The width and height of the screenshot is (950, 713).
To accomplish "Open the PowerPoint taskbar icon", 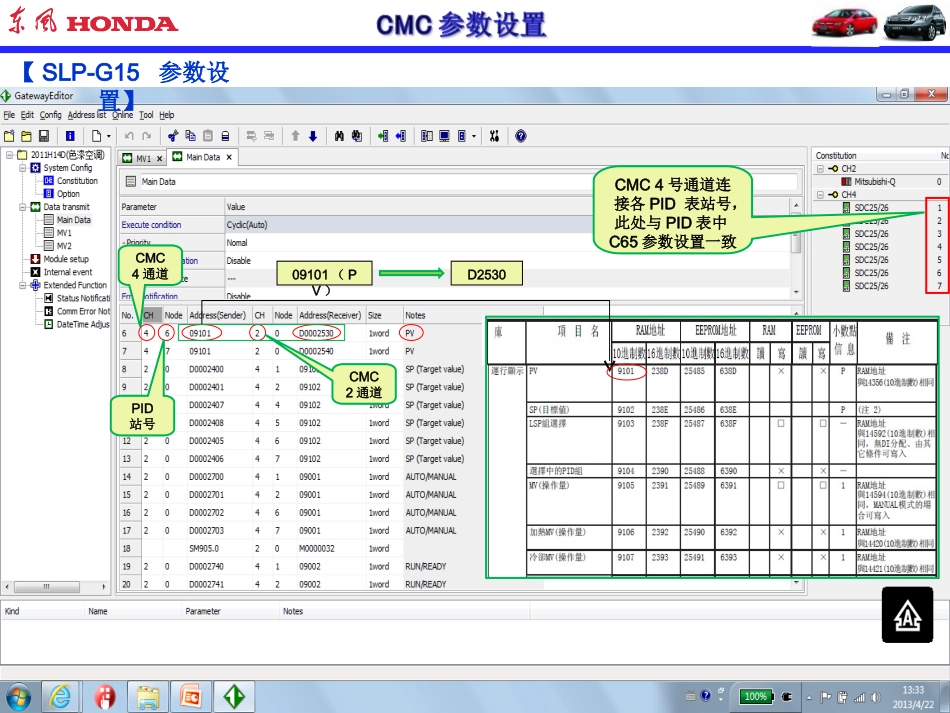I will pyautogui.click(x=191, y=697).
